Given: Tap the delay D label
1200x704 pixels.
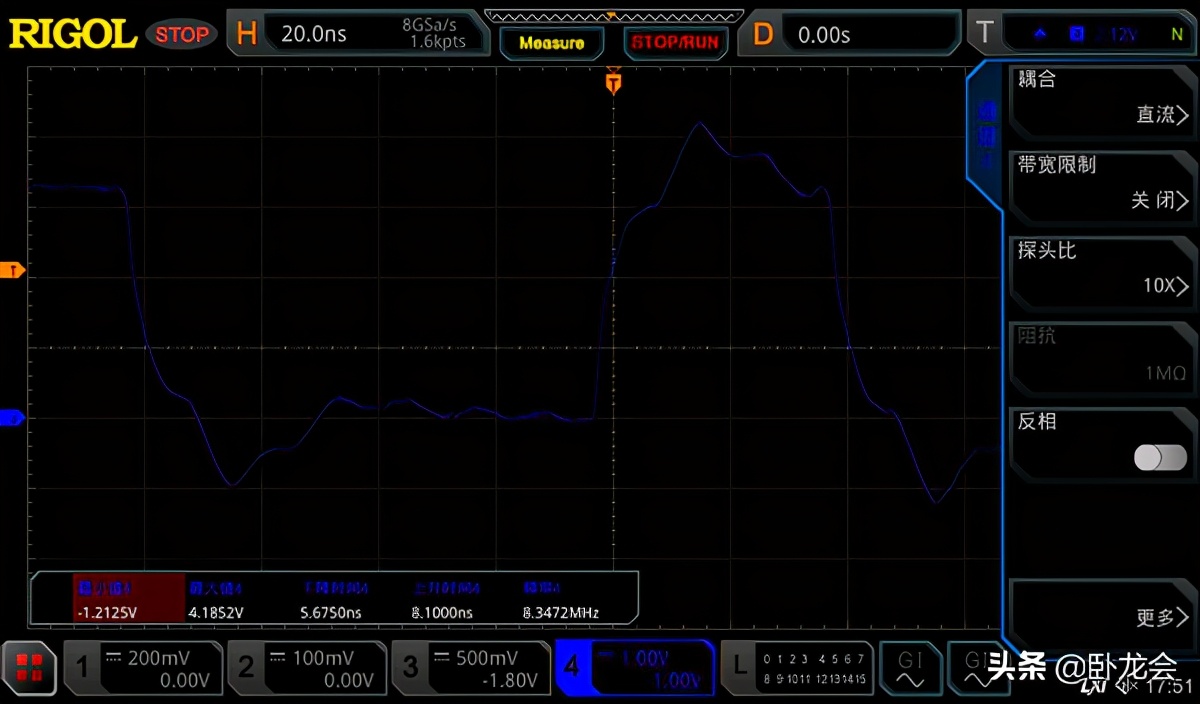Looking at the screenshot, I should (x=762, y=34).
